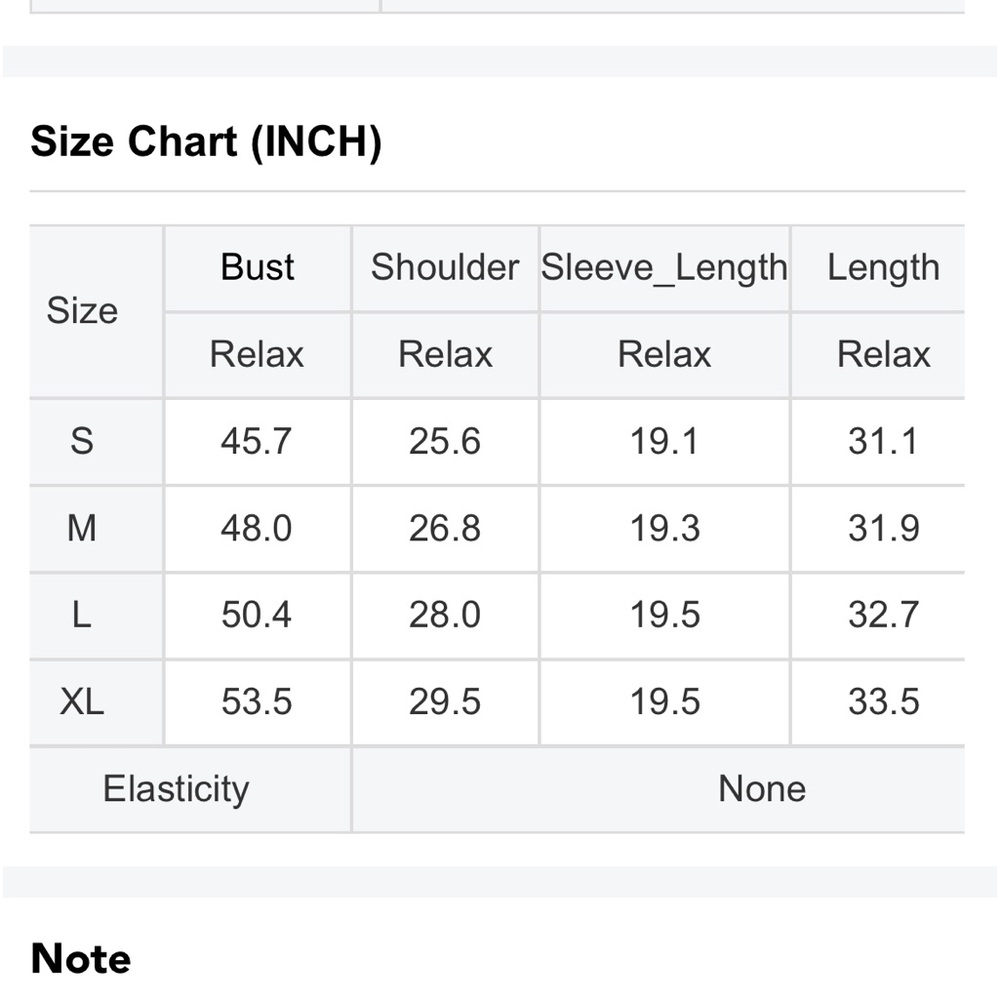1000x1000 pixels.
Task: Click the Sleeve_Length column header
Action: [664, 268]
